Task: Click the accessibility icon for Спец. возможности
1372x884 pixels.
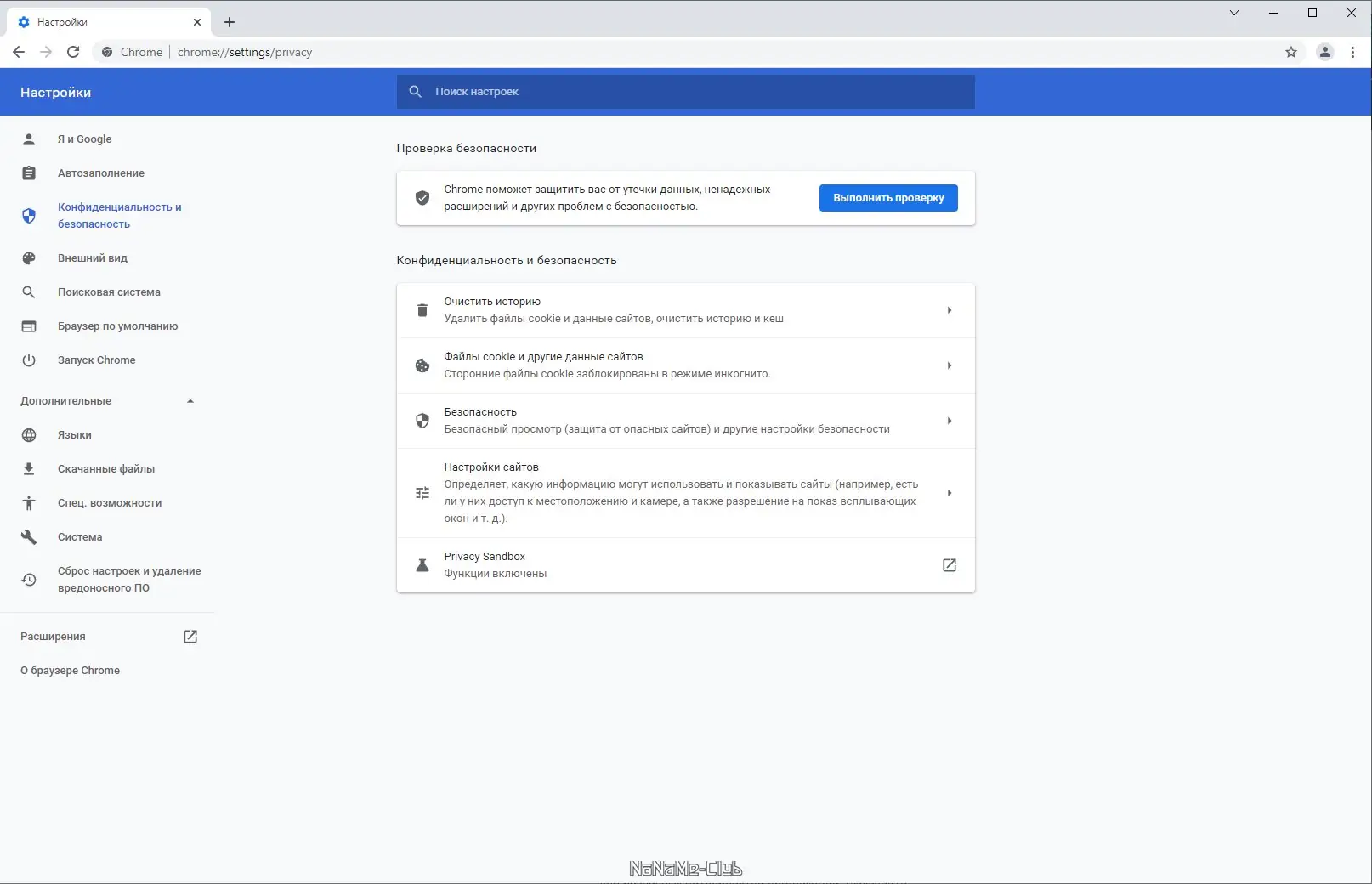Action: point(29,502)
